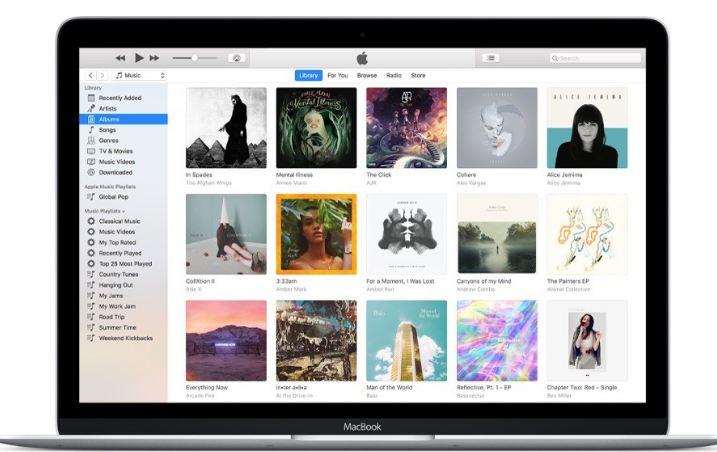
Task: Click the Arcade Fire artist name
Action: (200, 395)
